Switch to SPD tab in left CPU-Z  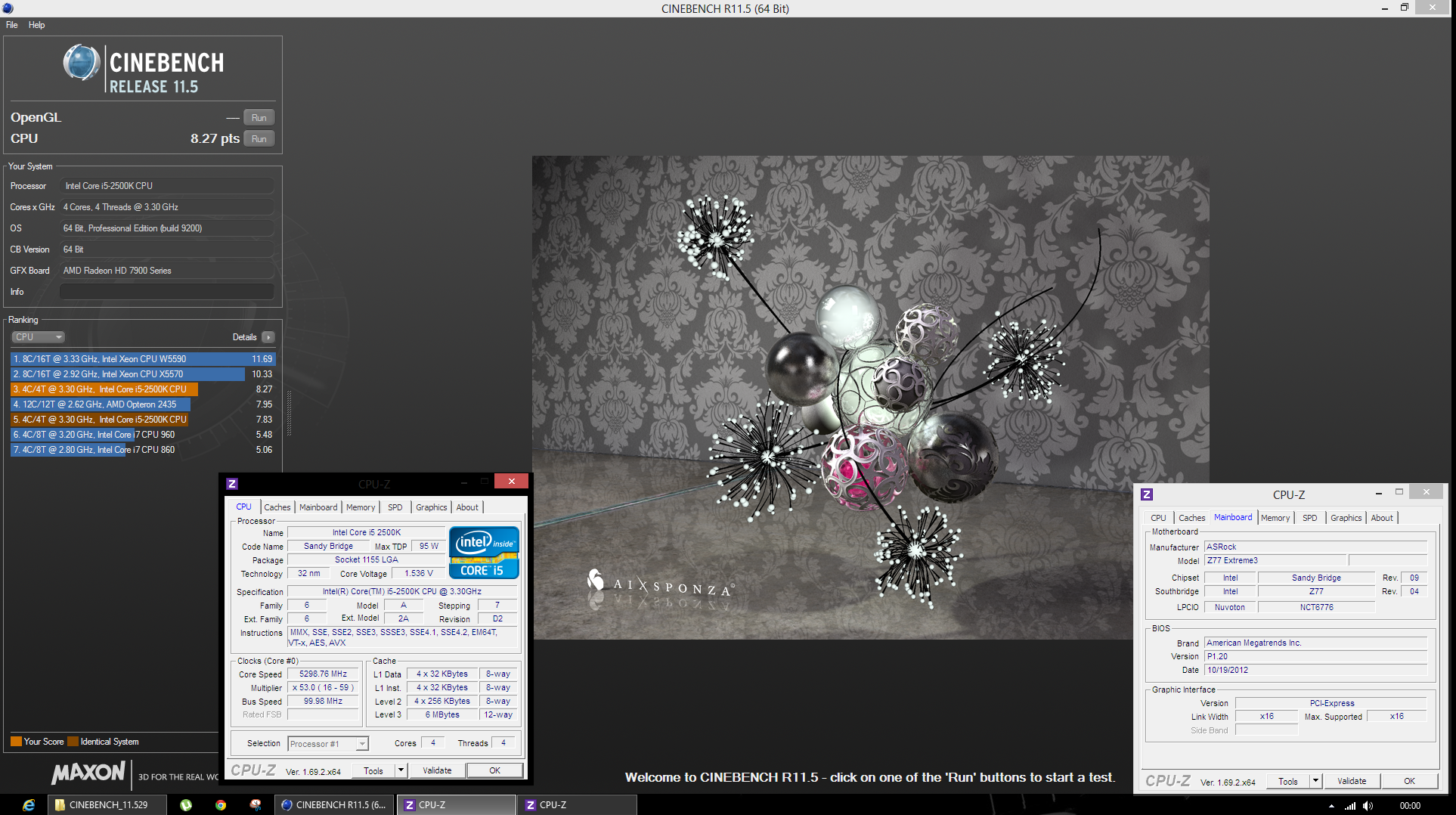click(x=395, y=507)
